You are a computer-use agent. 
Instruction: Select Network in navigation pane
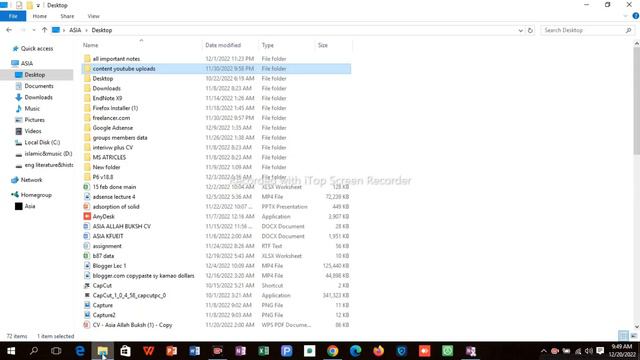click(x=31, y=180)
